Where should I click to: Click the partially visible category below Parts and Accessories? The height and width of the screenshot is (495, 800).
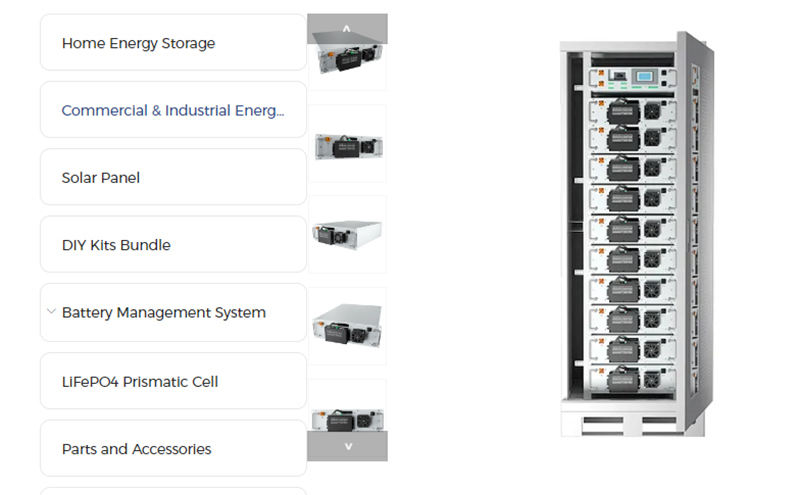click(172, 490)
